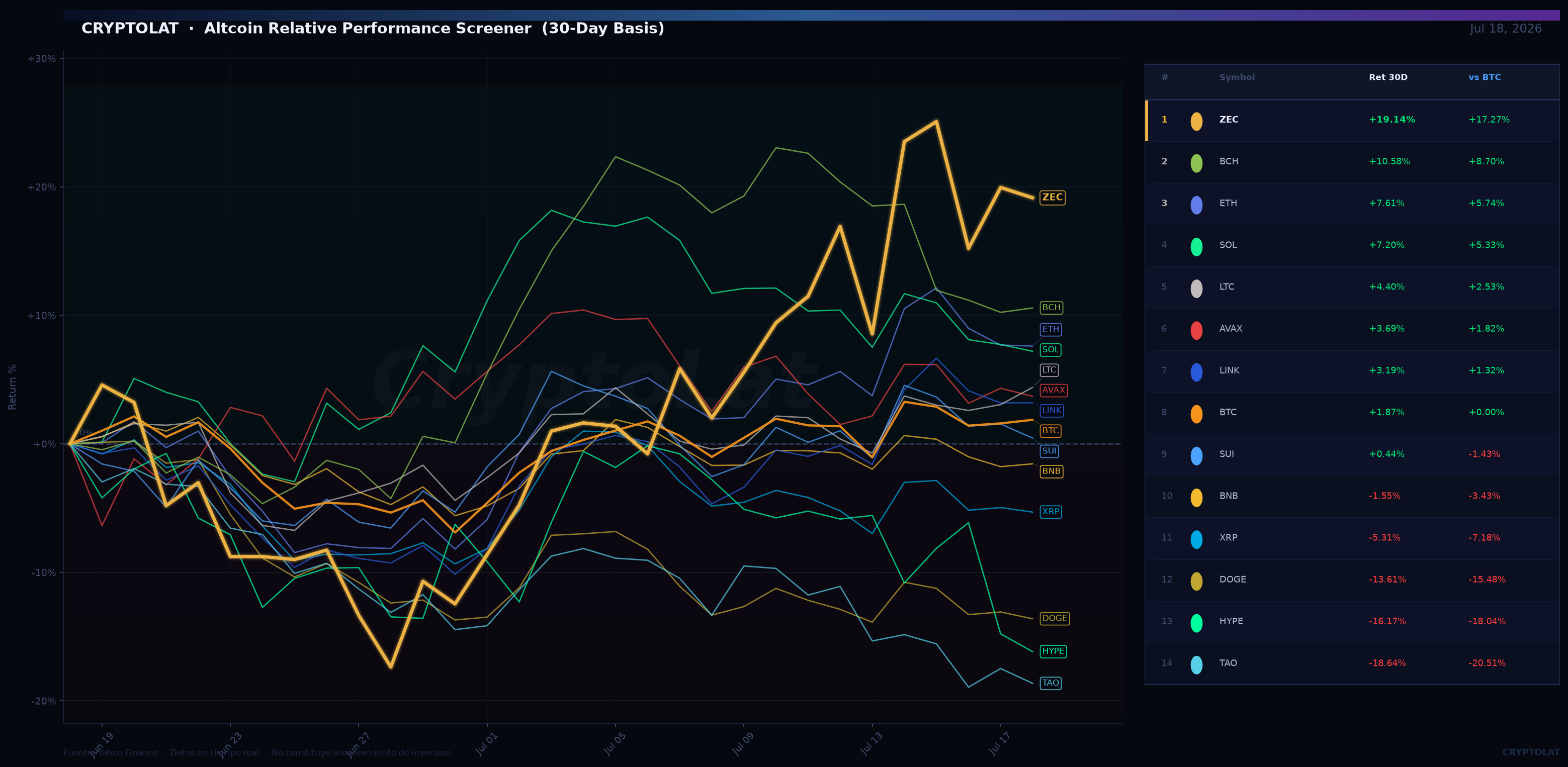Click LINK's +1.32% vs BTC value

tap(1486, 370)
